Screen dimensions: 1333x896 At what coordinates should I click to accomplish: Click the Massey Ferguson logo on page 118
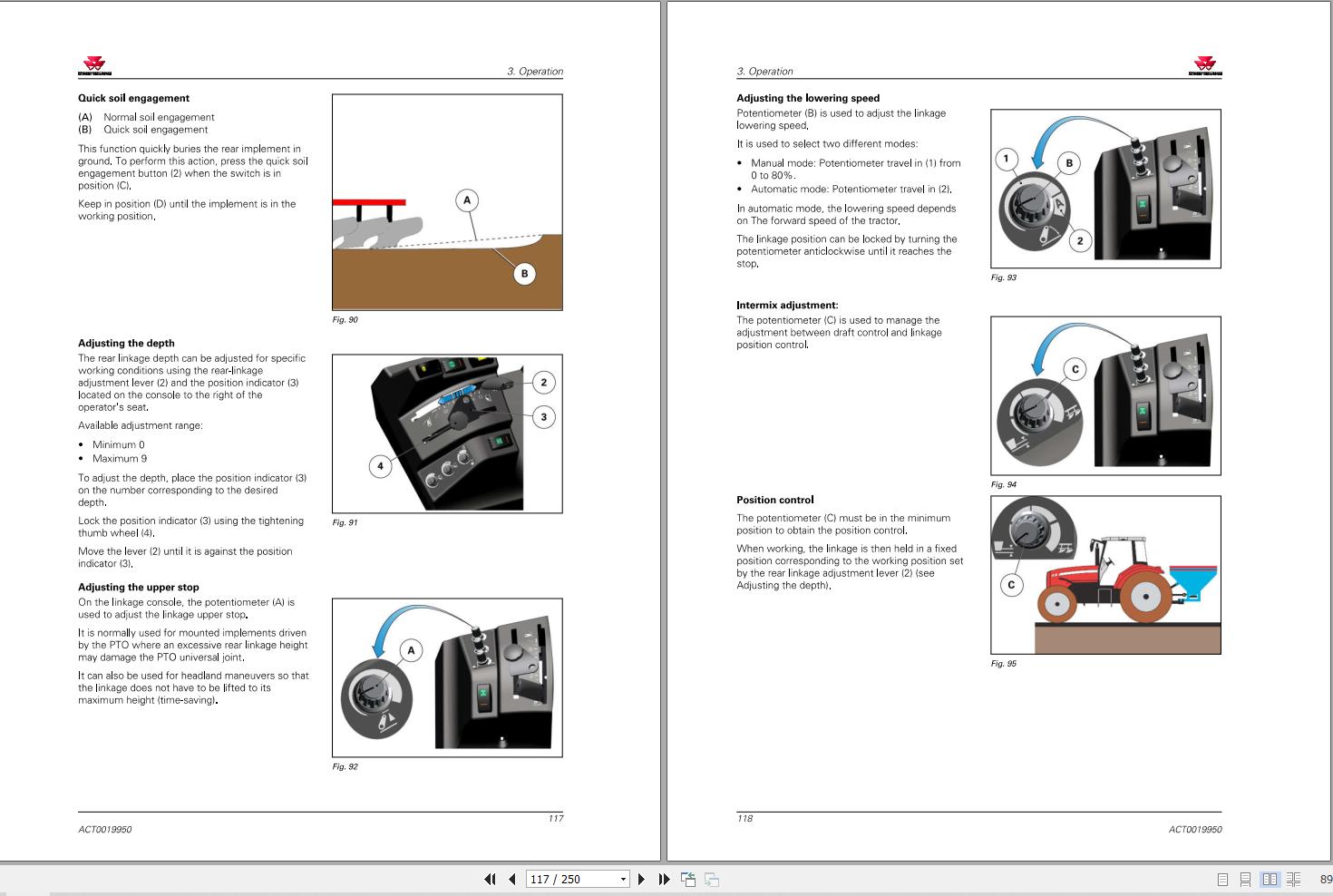coord(1205,65)
